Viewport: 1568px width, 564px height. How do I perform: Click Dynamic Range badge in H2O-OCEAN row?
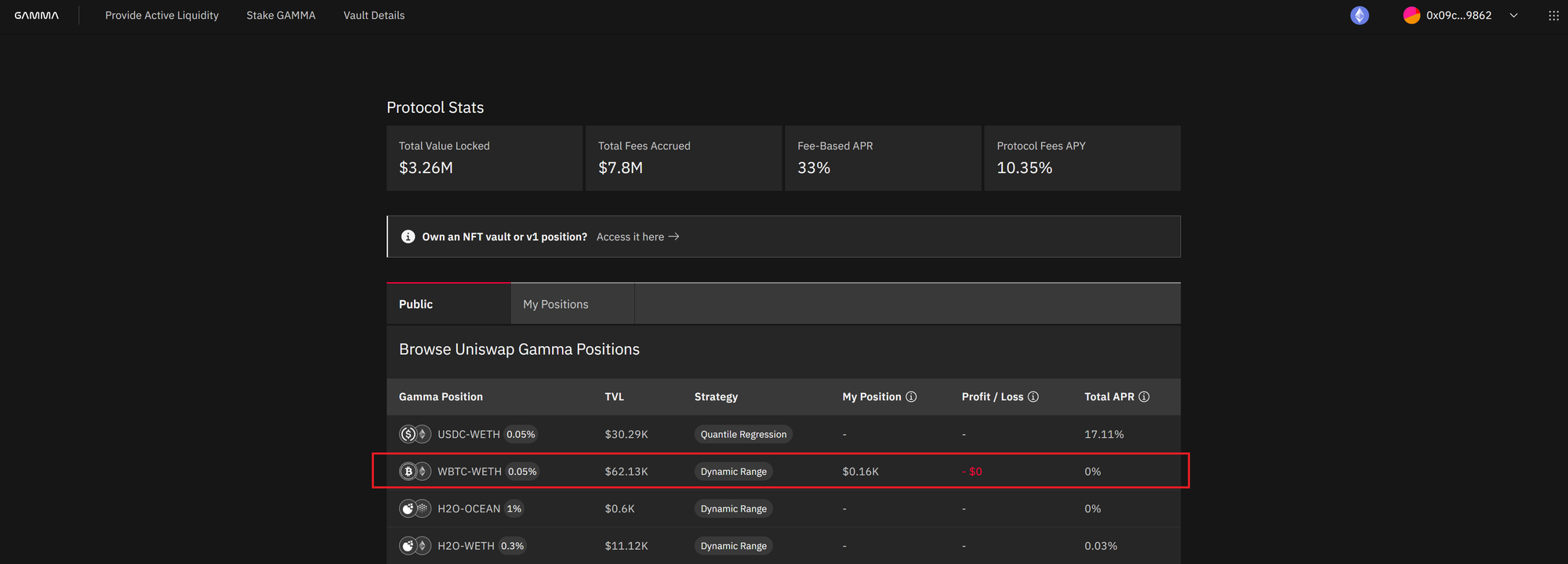click(734, 508)
